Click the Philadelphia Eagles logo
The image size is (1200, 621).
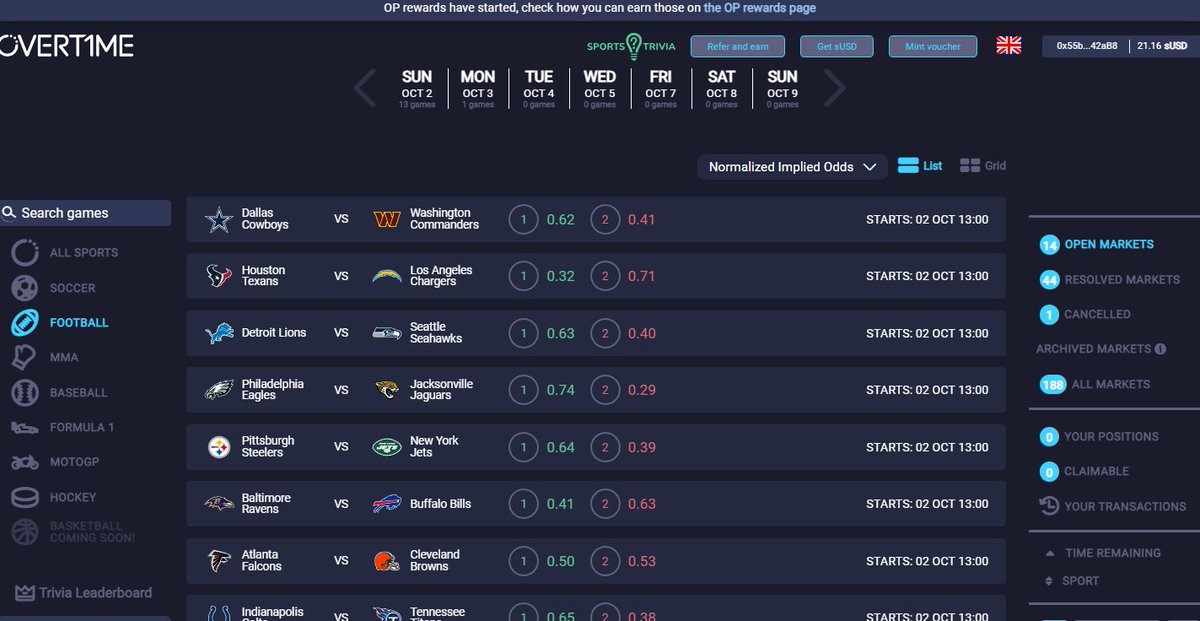(x=219, y=390)
